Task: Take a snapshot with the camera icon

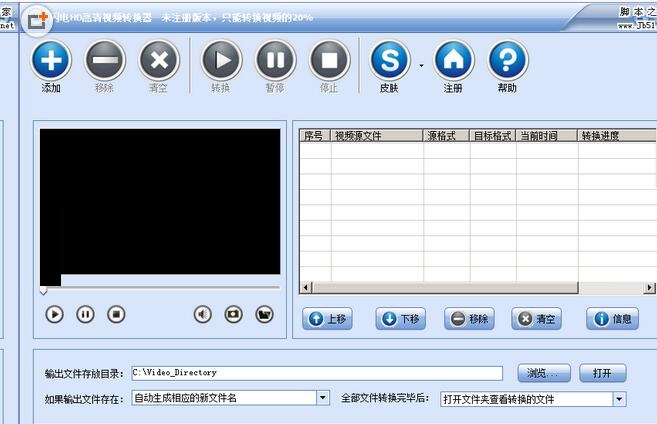Action: click(x=233, y=314)
